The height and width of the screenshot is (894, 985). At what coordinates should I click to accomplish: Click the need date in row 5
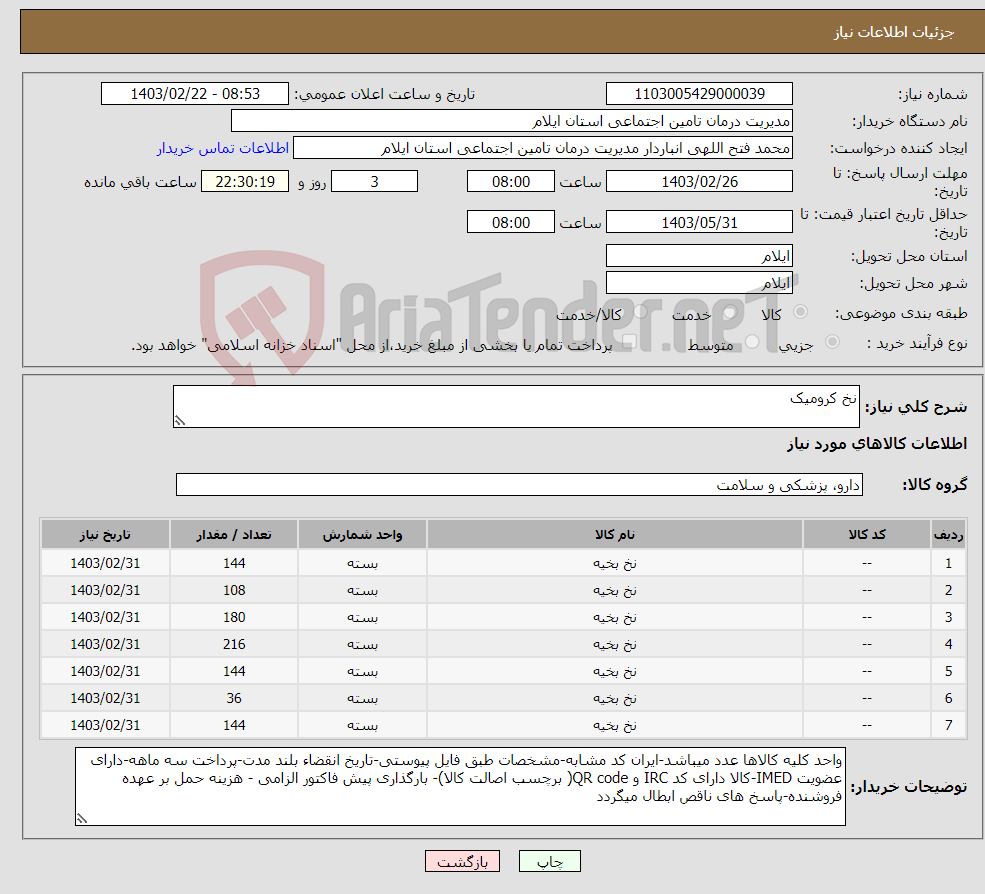[105, 671]
